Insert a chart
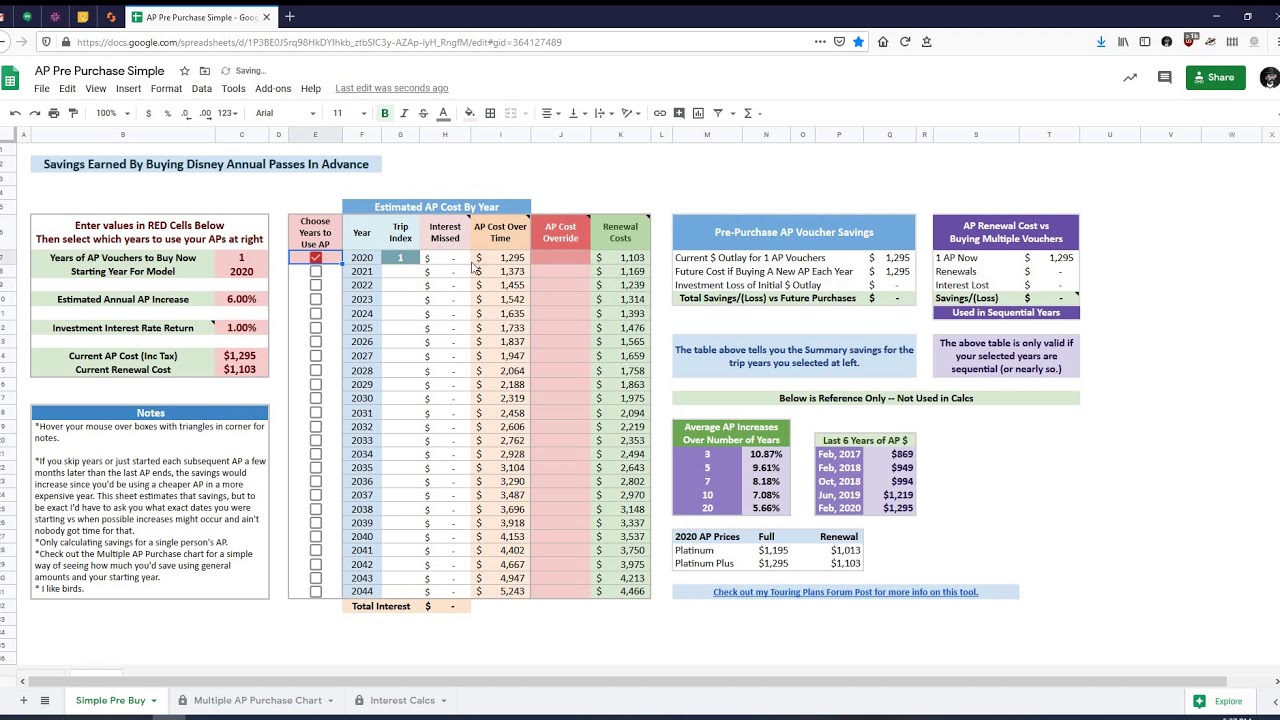 pos(698,113)
